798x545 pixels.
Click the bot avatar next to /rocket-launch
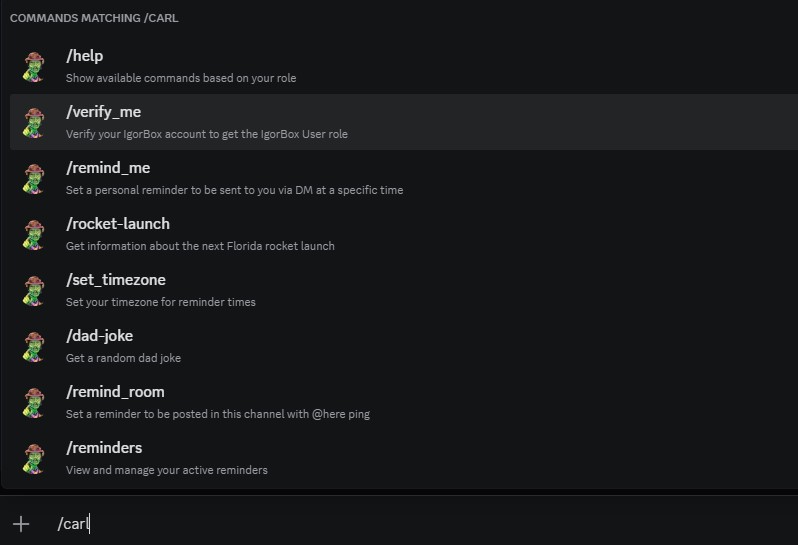tap(34, 234)
